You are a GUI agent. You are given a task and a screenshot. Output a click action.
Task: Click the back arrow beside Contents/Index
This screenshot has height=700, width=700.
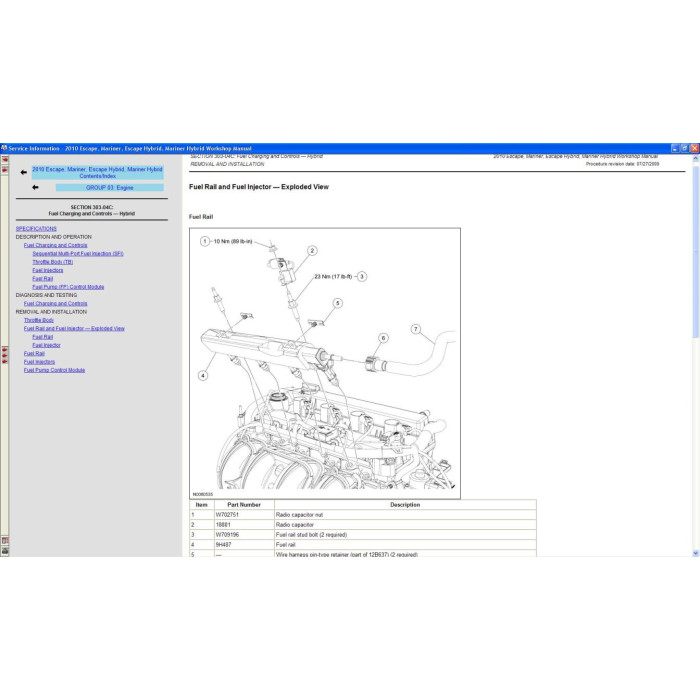24,172
